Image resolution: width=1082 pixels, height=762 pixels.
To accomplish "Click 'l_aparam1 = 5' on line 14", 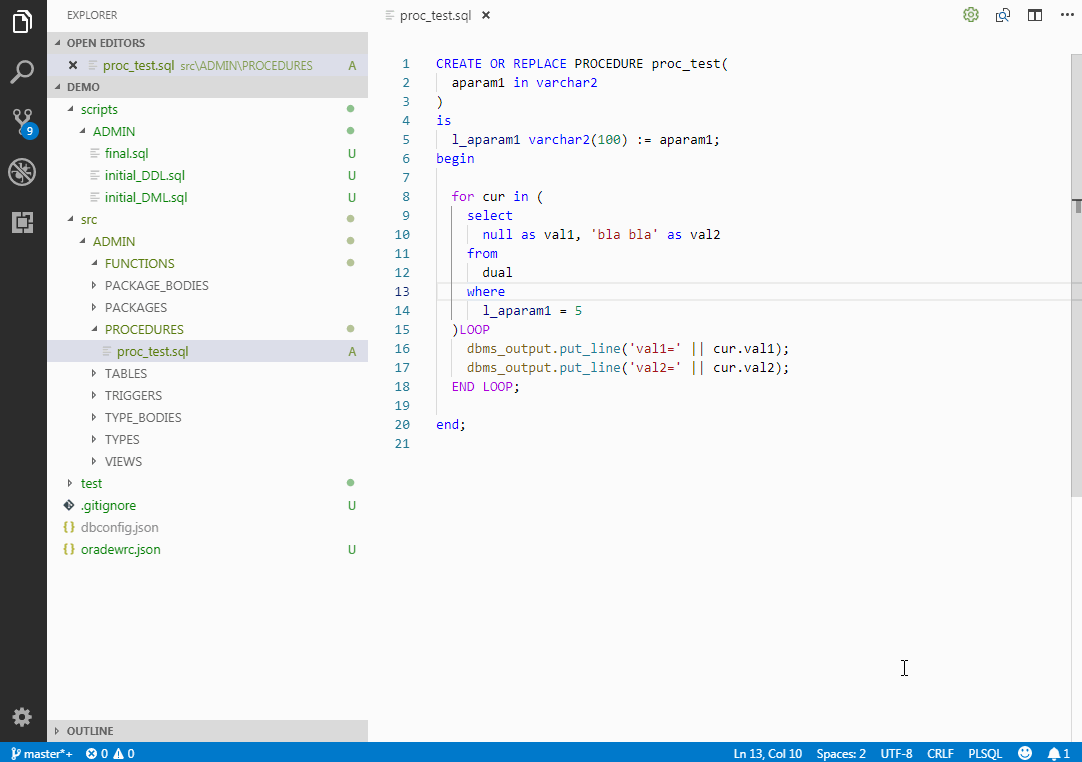I will tap(532, 311).
